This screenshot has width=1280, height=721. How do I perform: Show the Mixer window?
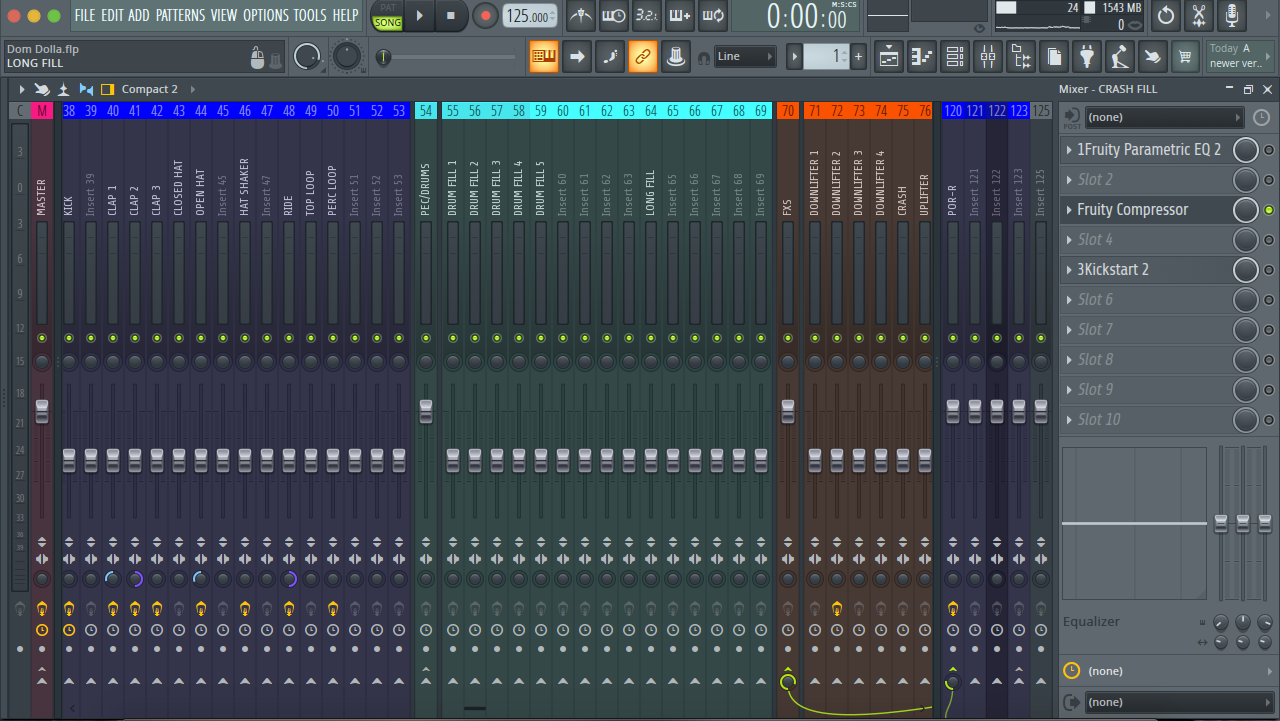tap(988, 57)
